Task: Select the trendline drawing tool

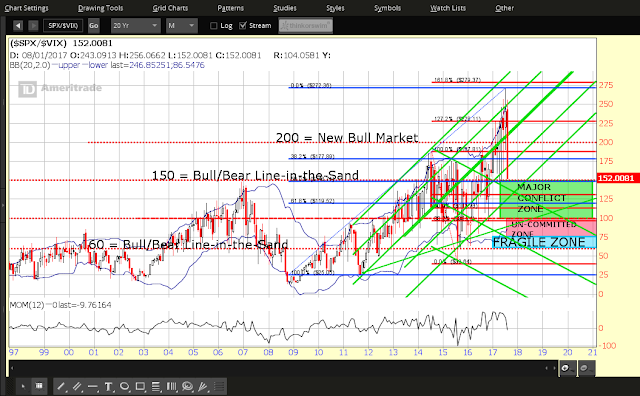Action: coord(61,386)
